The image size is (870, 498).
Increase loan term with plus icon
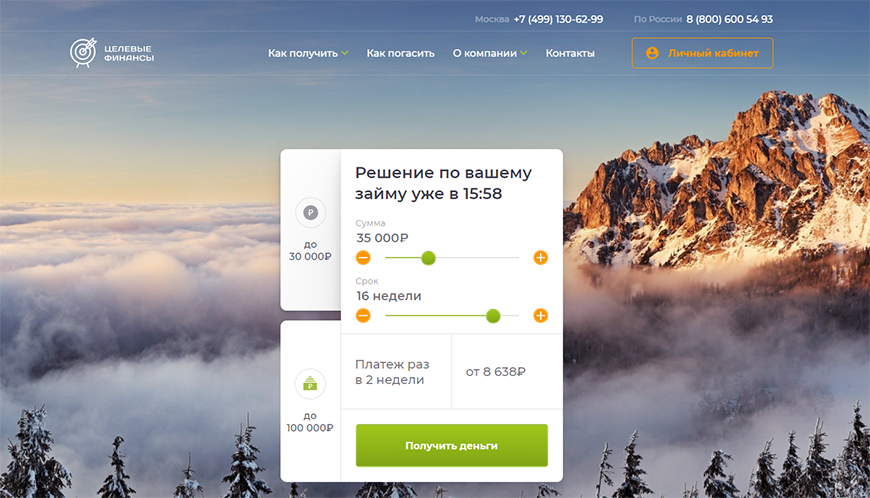tap(540, 316)
